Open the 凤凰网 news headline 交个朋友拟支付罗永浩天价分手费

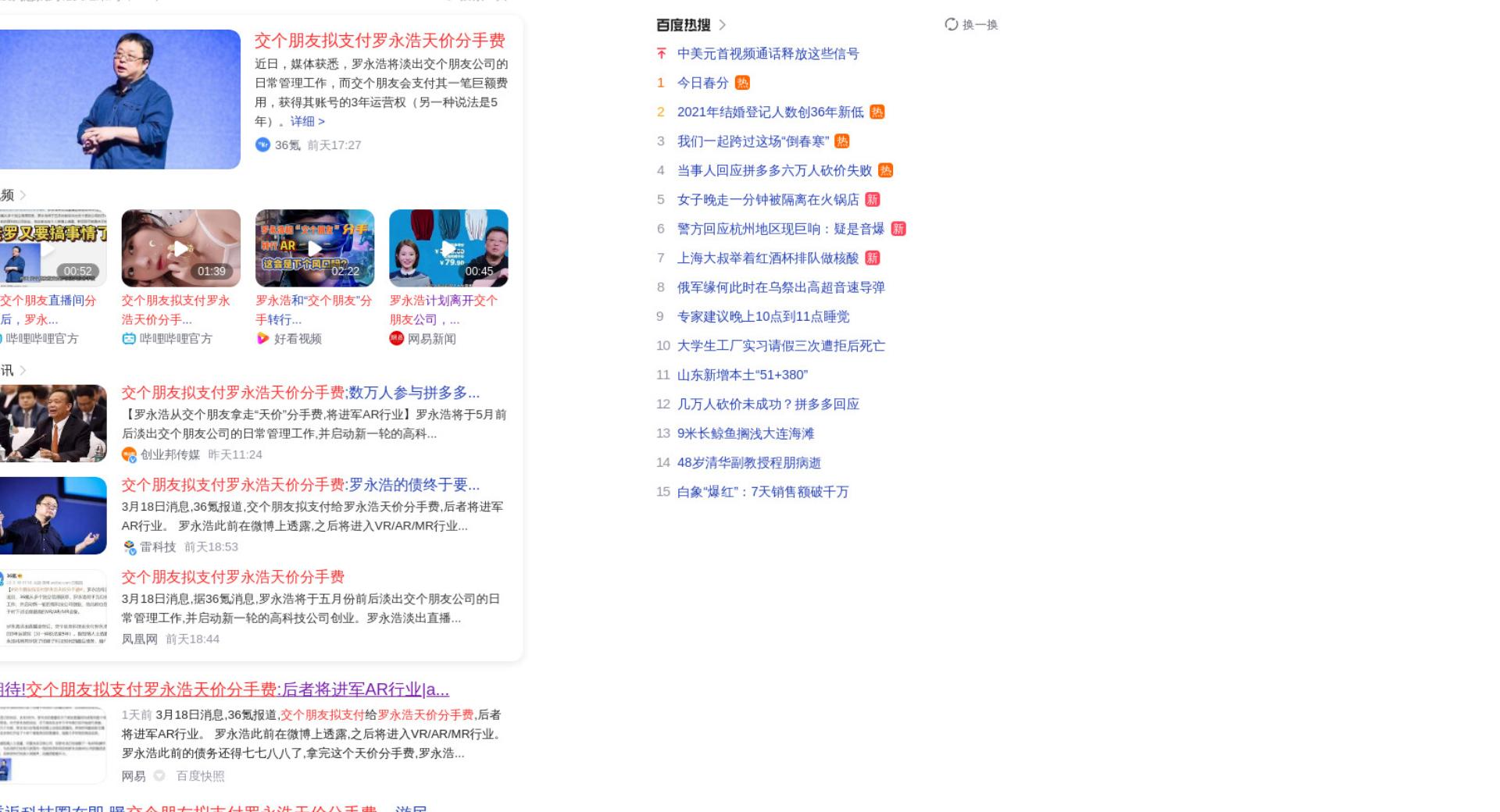(x=233, y=577)
